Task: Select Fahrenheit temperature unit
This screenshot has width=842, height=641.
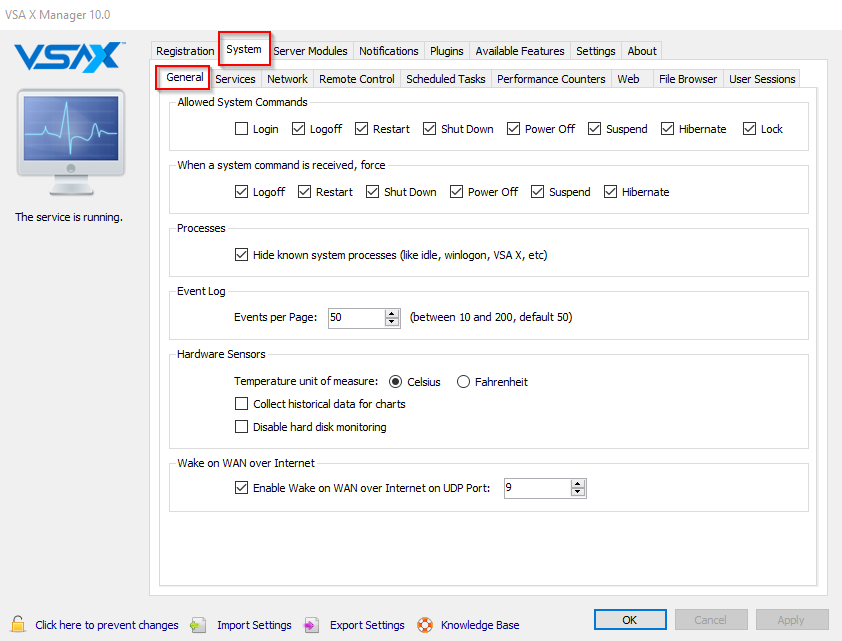Action: [463, 382]
